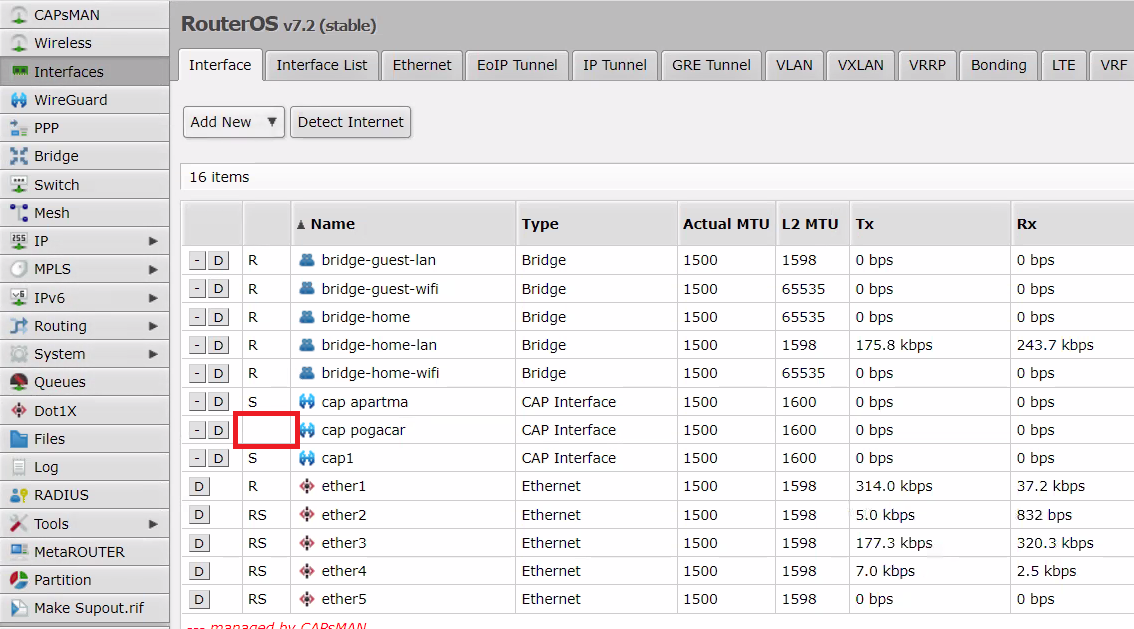
Task: Disable bridge-guest-wifi with its D button
Action: click(x=218, y=288)
